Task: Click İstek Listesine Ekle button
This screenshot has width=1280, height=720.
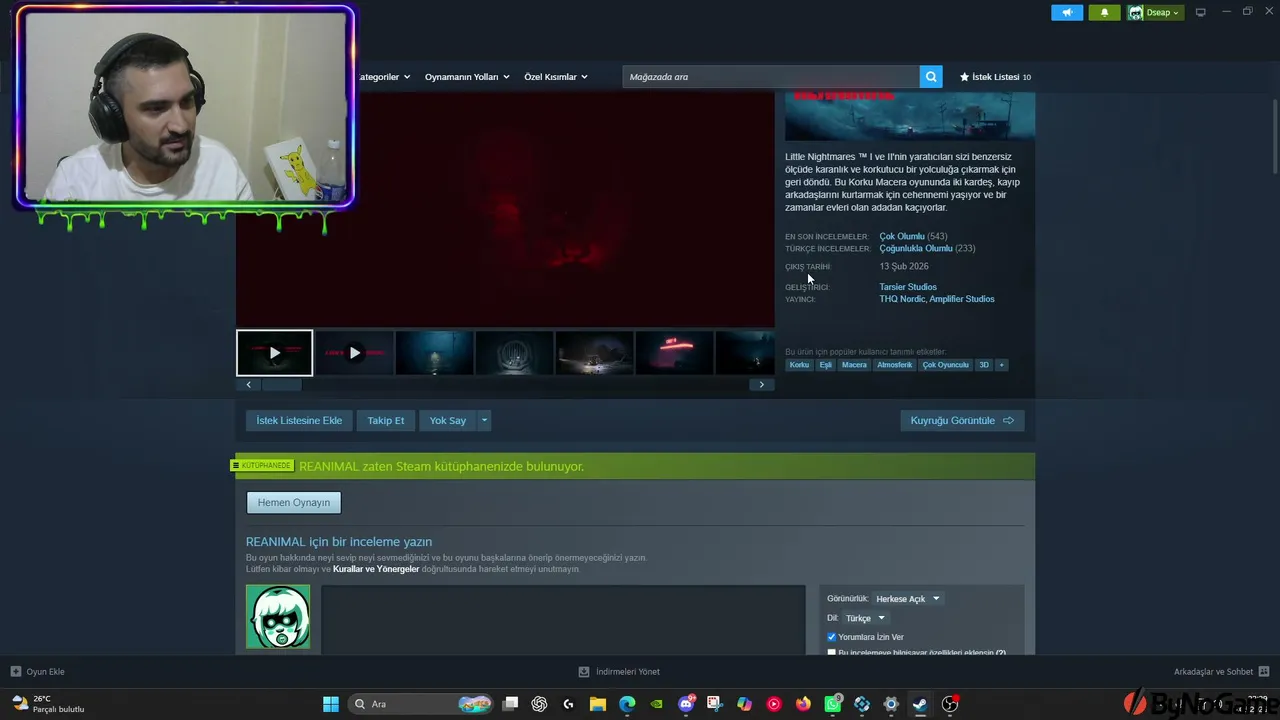Action: pyautogui.click(x=299, y=421)
